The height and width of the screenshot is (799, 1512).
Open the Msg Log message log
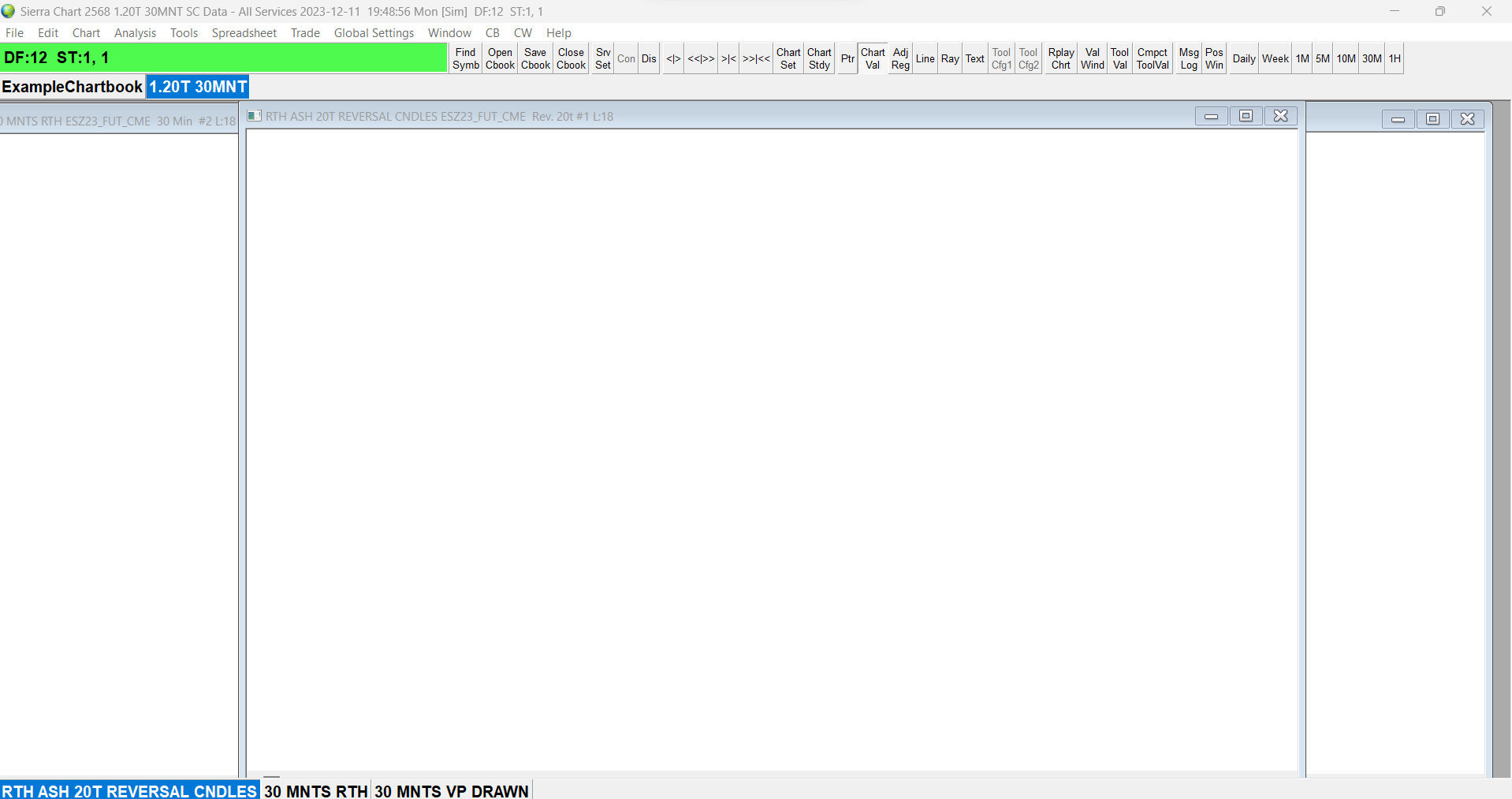tap(1189, 58)
